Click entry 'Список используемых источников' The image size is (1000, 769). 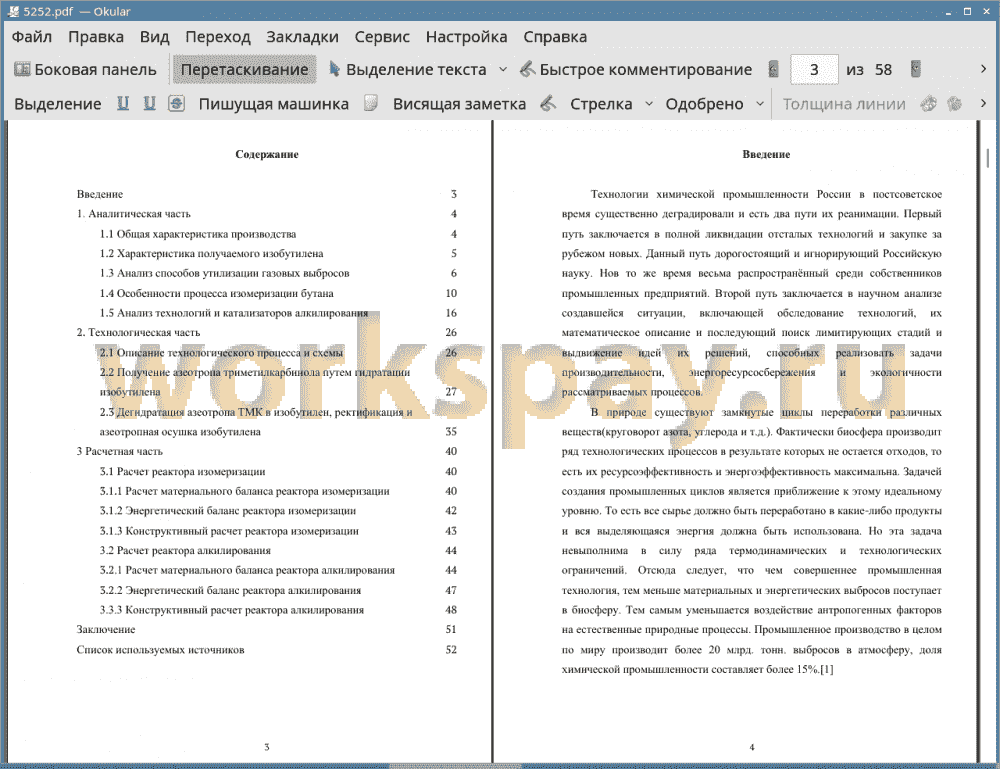pos(160,650)
